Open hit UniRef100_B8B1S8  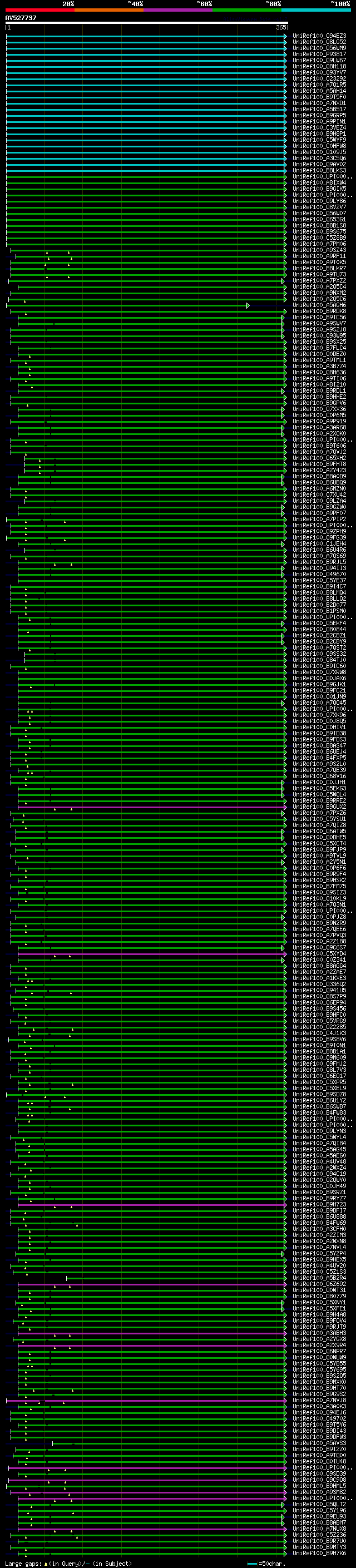click(319, 225)
